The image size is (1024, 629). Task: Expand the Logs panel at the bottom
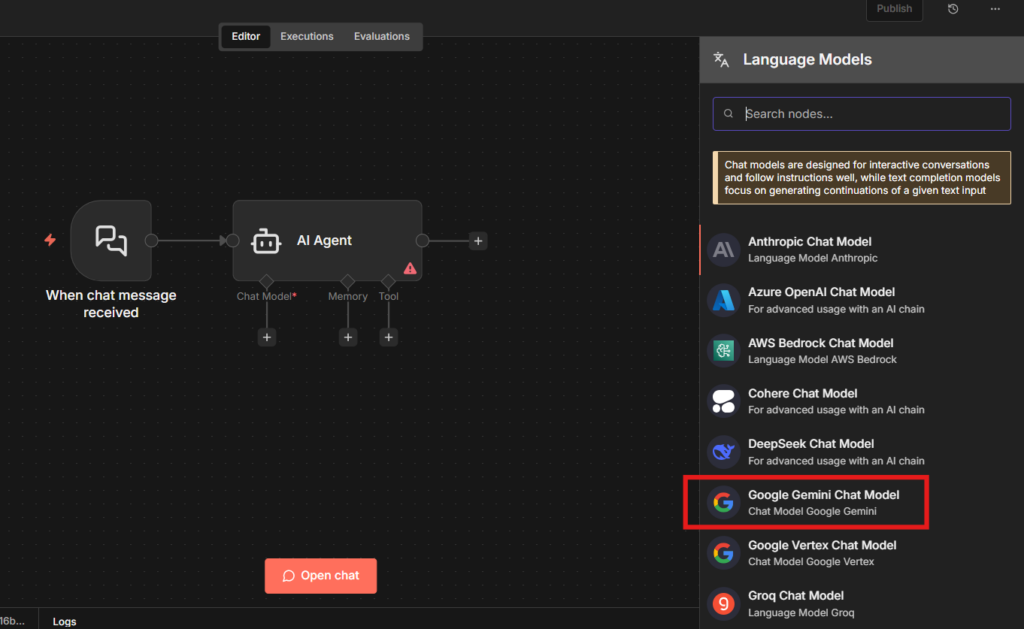click(64, 621)
